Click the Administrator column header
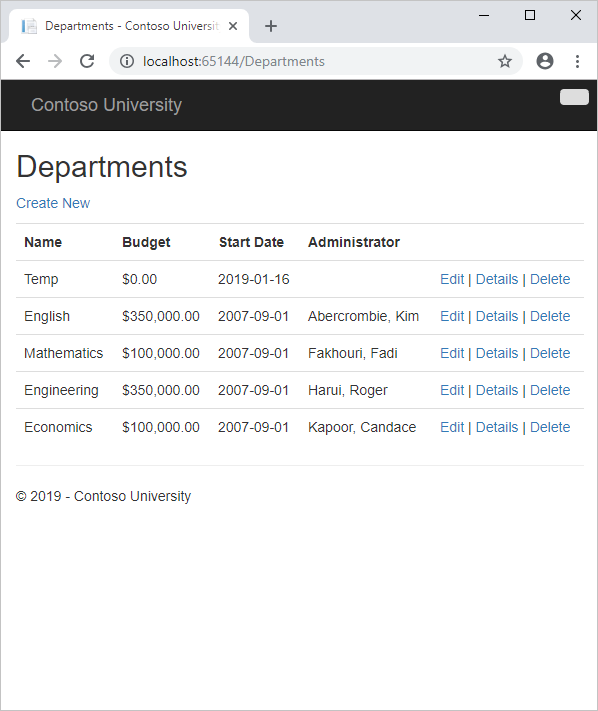This screenshot has width=598, height=711. pyautogui.click(x=354, y=242)
